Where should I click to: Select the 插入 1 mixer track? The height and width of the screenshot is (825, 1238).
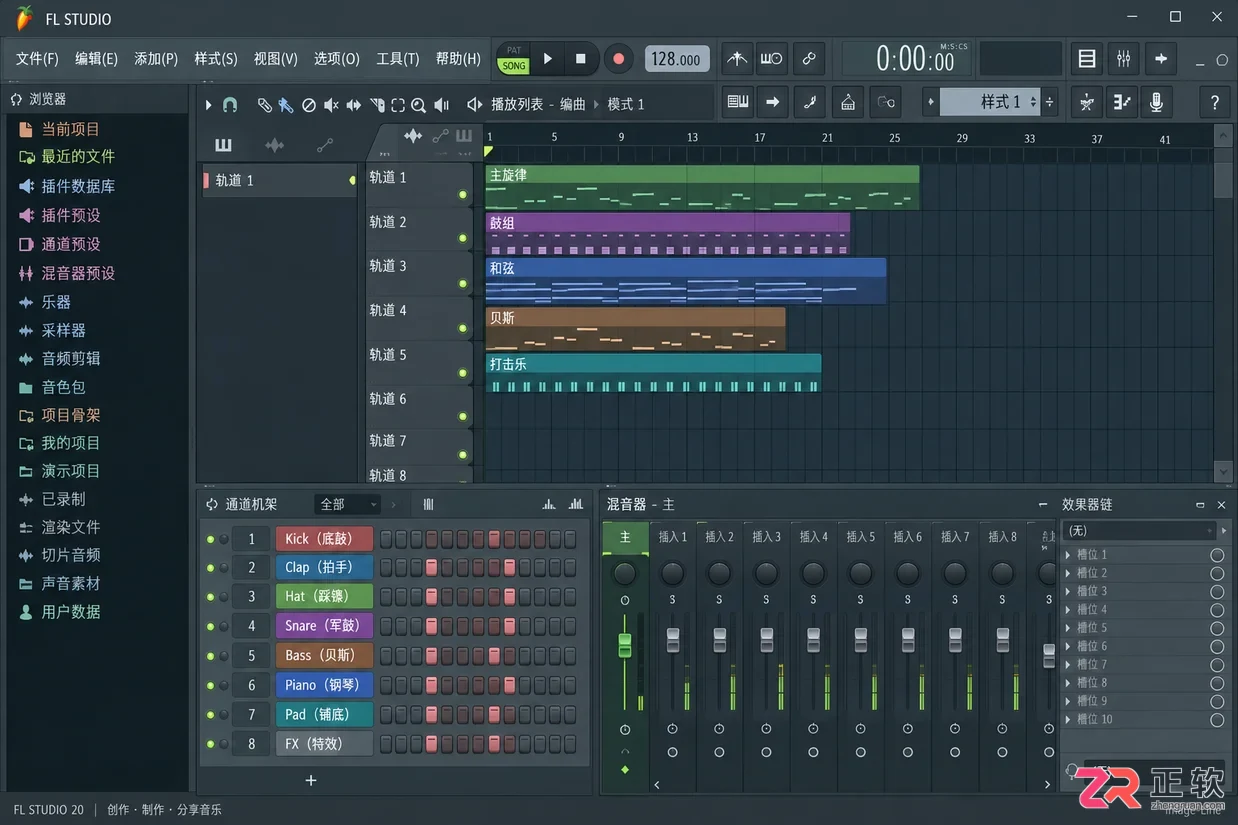pyautogui.click(x=672, y=537)
